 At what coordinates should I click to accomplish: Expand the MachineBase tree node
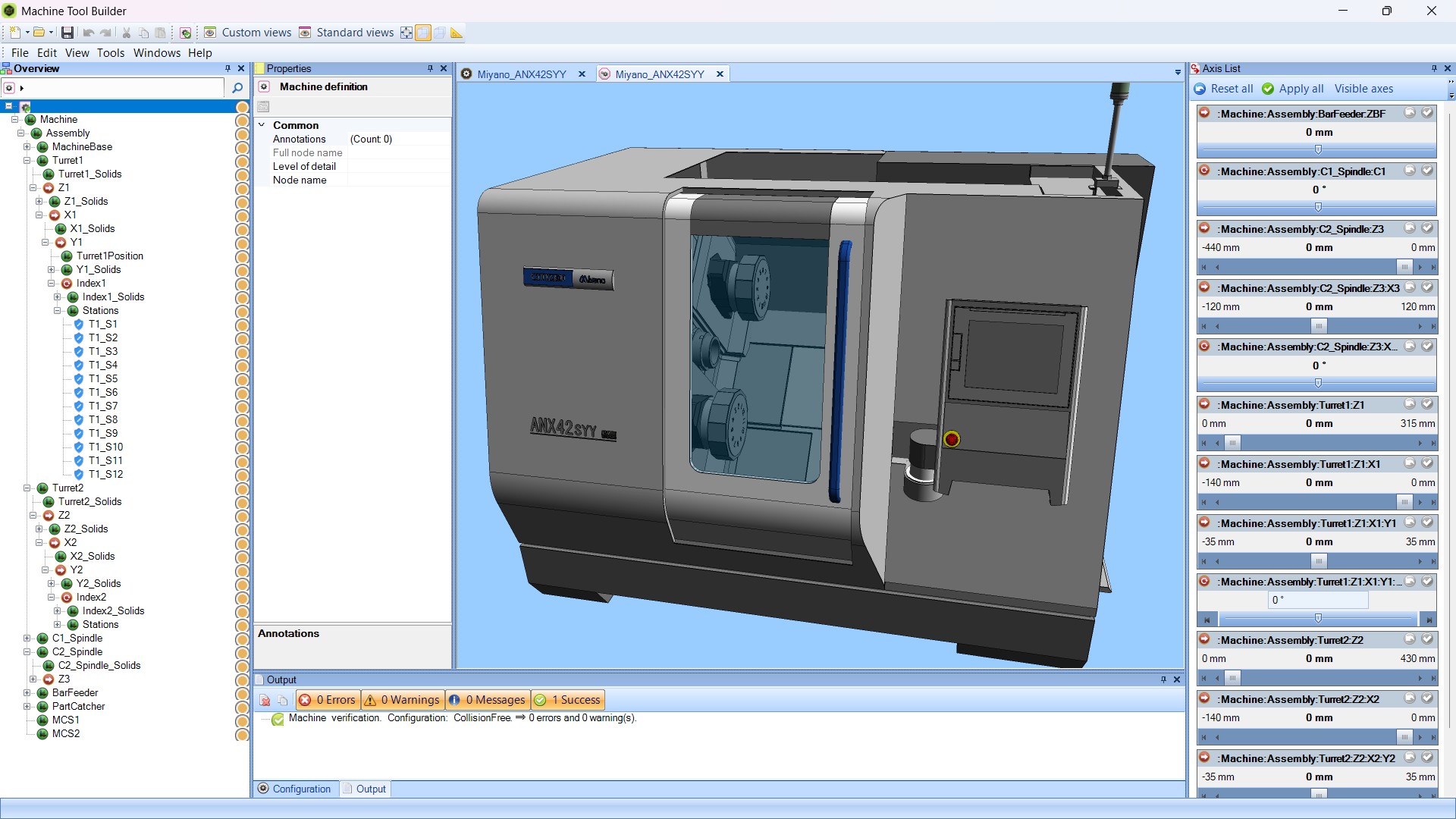27,147
